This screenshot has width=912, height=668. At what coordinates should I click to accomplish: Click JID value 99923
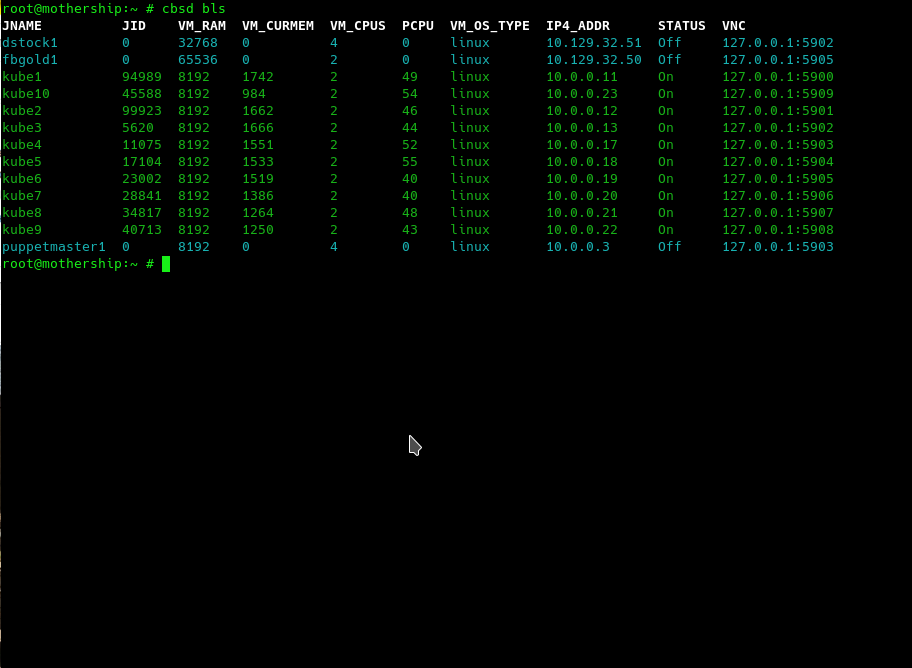(142, 111)
